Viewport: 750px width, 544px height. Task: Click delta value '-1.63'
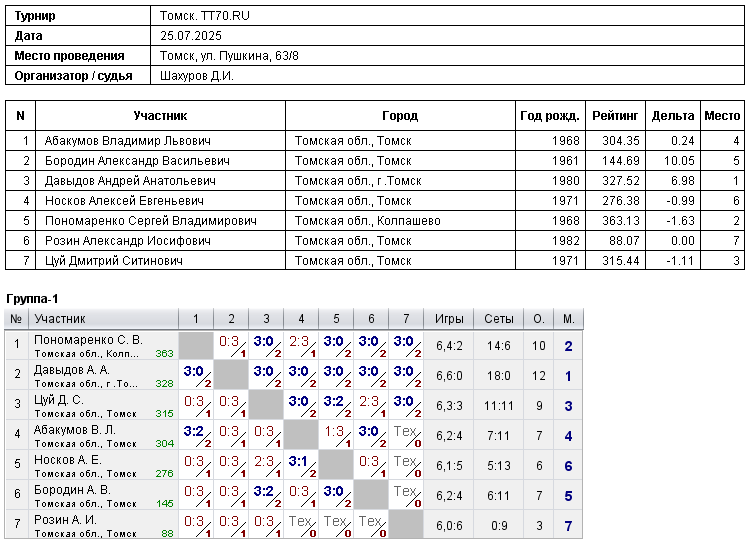pyautogui.click(x=681, y=222)
